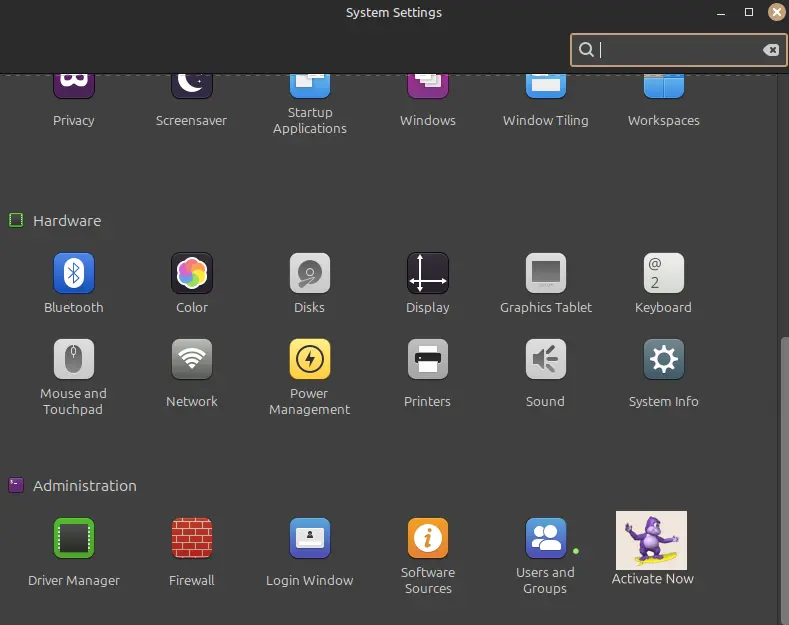Open Bluetooth settings

click(x=73, y=273)
